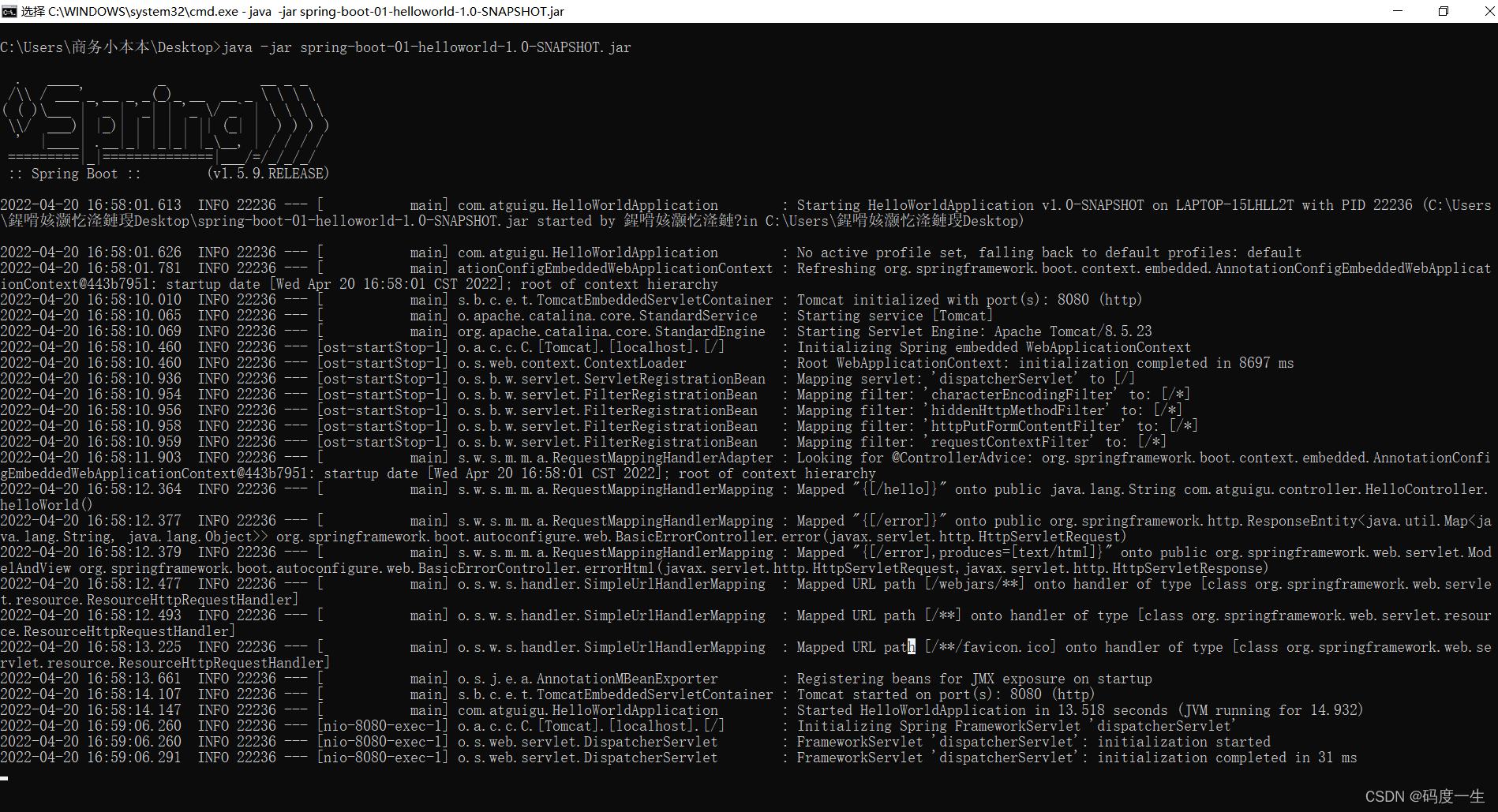Click 'Initializing Spring embedded WebApplicationContext' message
The height and width of the screenshot is (812, 1498).
click(994, 347)
